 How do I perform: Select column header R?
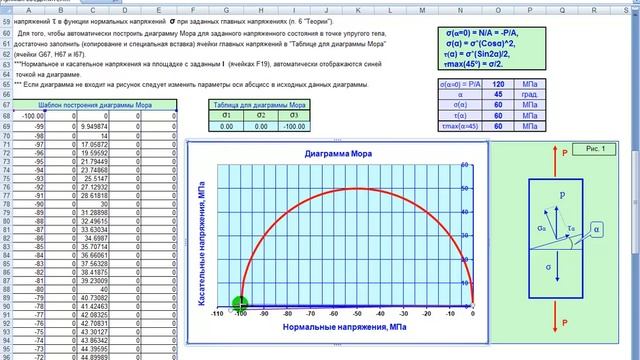click(x=594, y=11)
